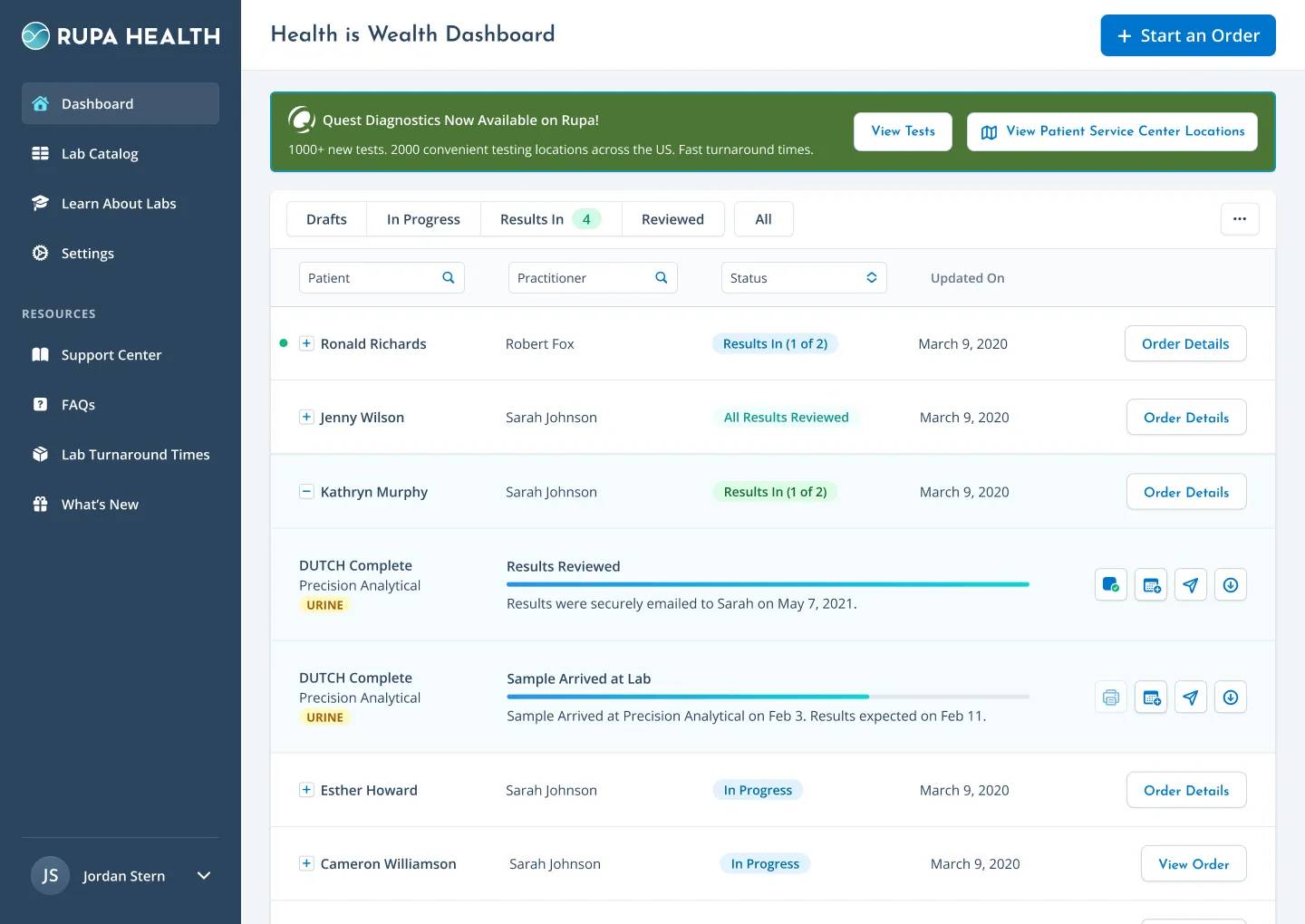
Task: Click the Quest Diagnostics banner logo icon
Action: point(302,120)
